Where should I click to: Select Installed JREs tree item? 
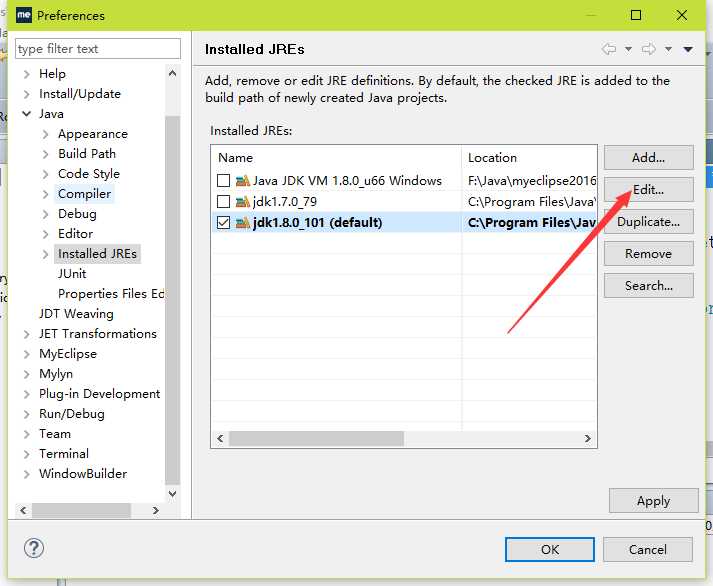[x=97, y=254]
